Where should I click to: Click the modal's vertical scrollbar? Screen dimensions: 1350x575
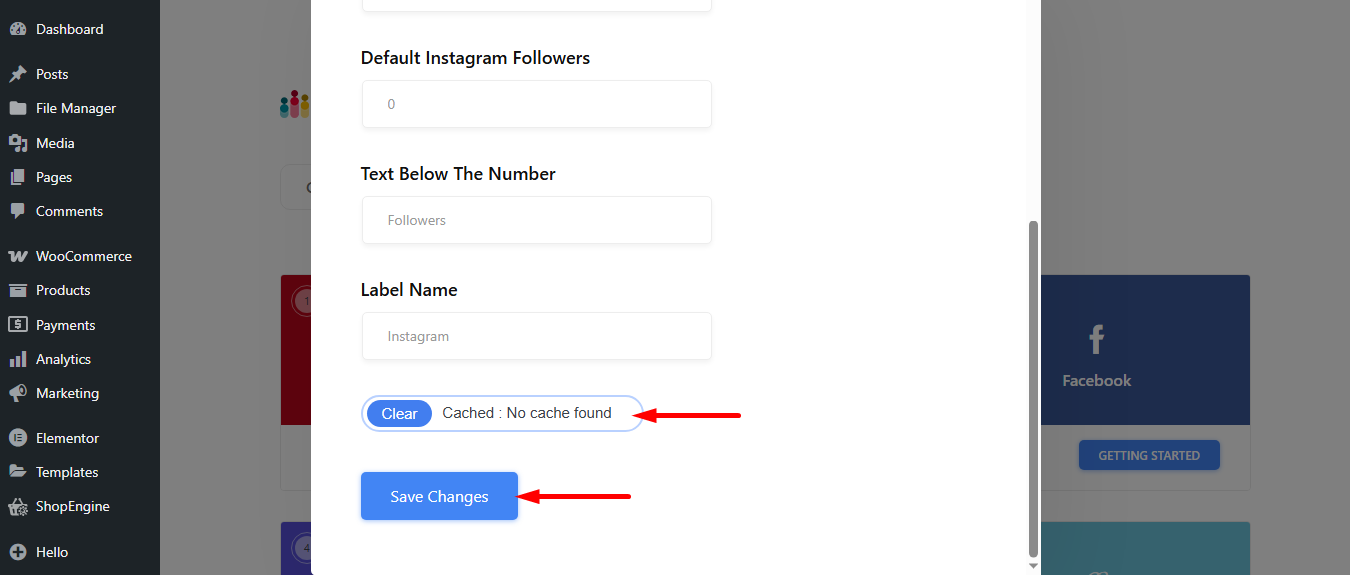[x=1034, y=388]
